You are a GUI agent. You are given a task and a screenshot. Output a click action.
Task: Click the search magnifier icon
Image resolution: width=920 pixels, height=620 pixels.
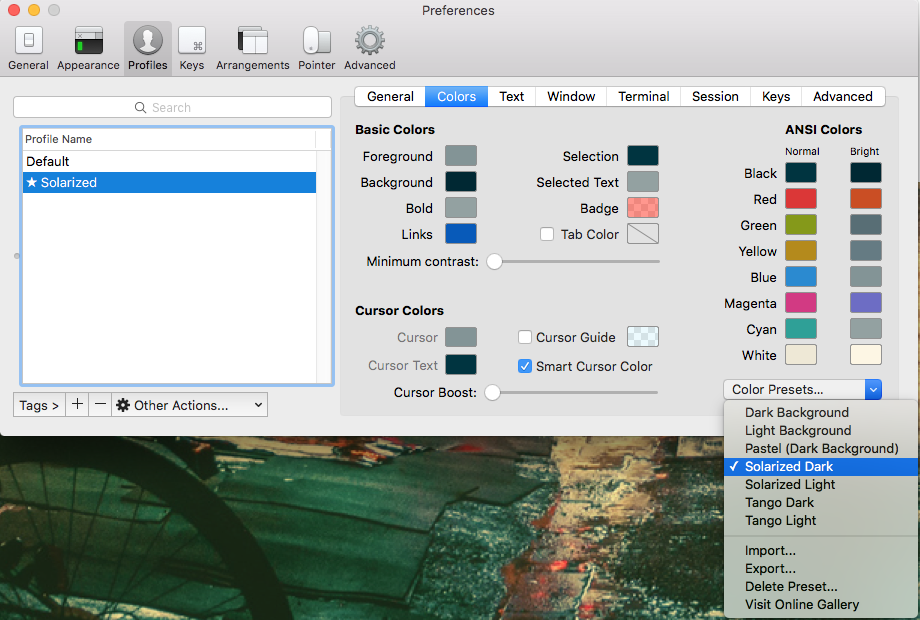(x=140, y=107)
